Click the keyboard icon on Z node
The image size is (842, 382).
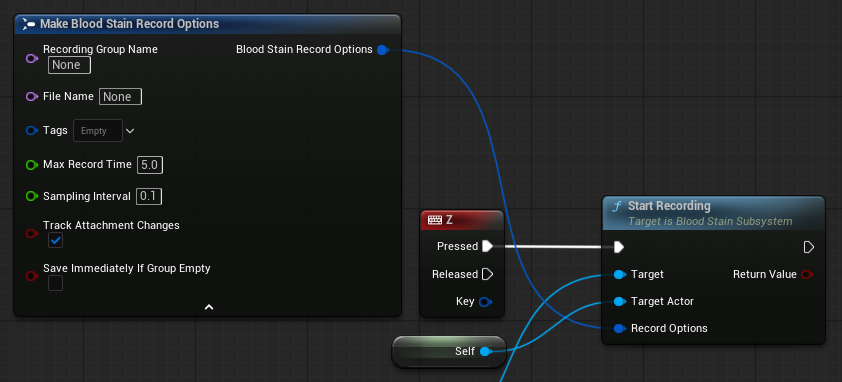(x=435, y=220)
